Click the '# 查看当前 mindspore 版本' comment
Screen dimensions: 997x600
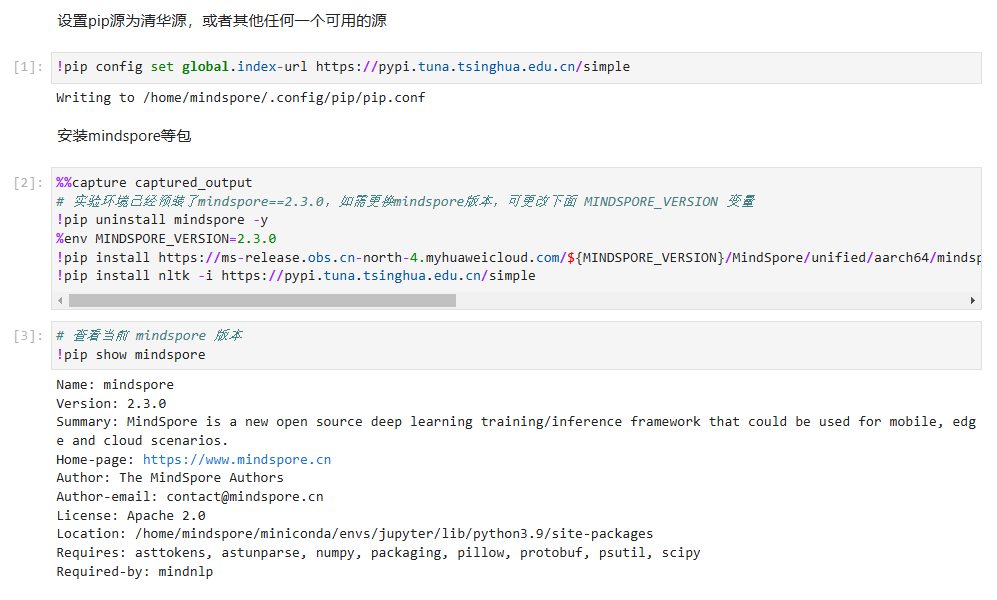149,336
